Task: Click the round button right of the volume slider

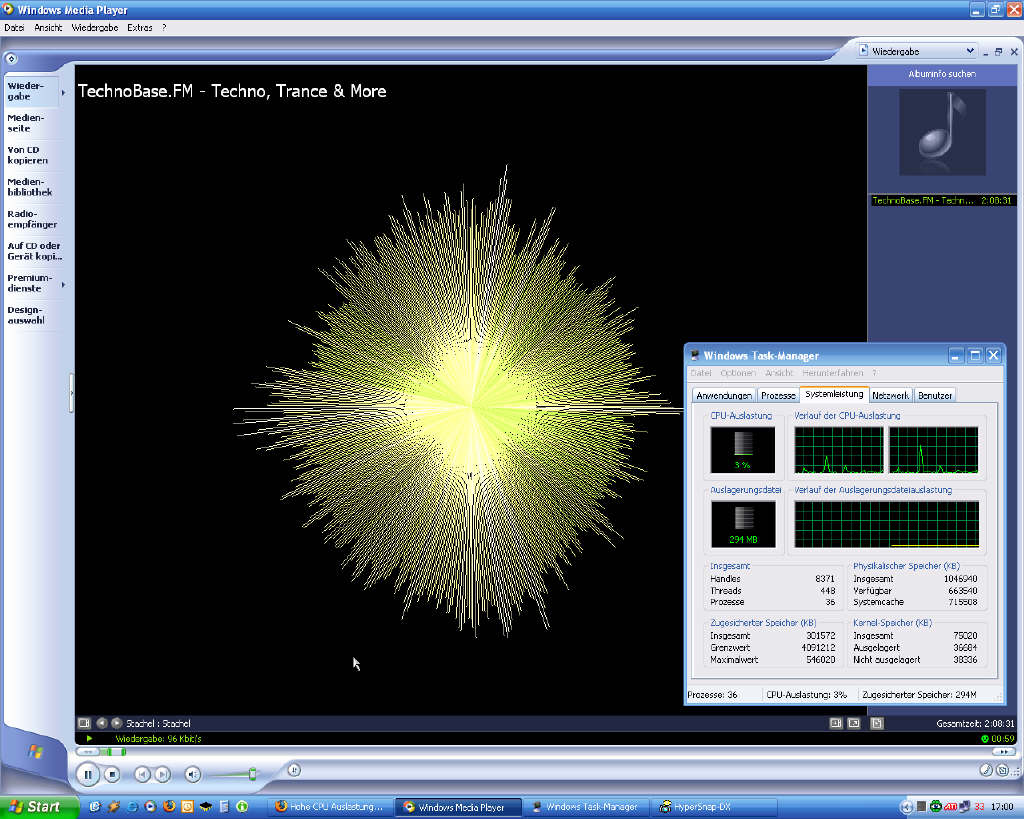Action: [294, 770]
